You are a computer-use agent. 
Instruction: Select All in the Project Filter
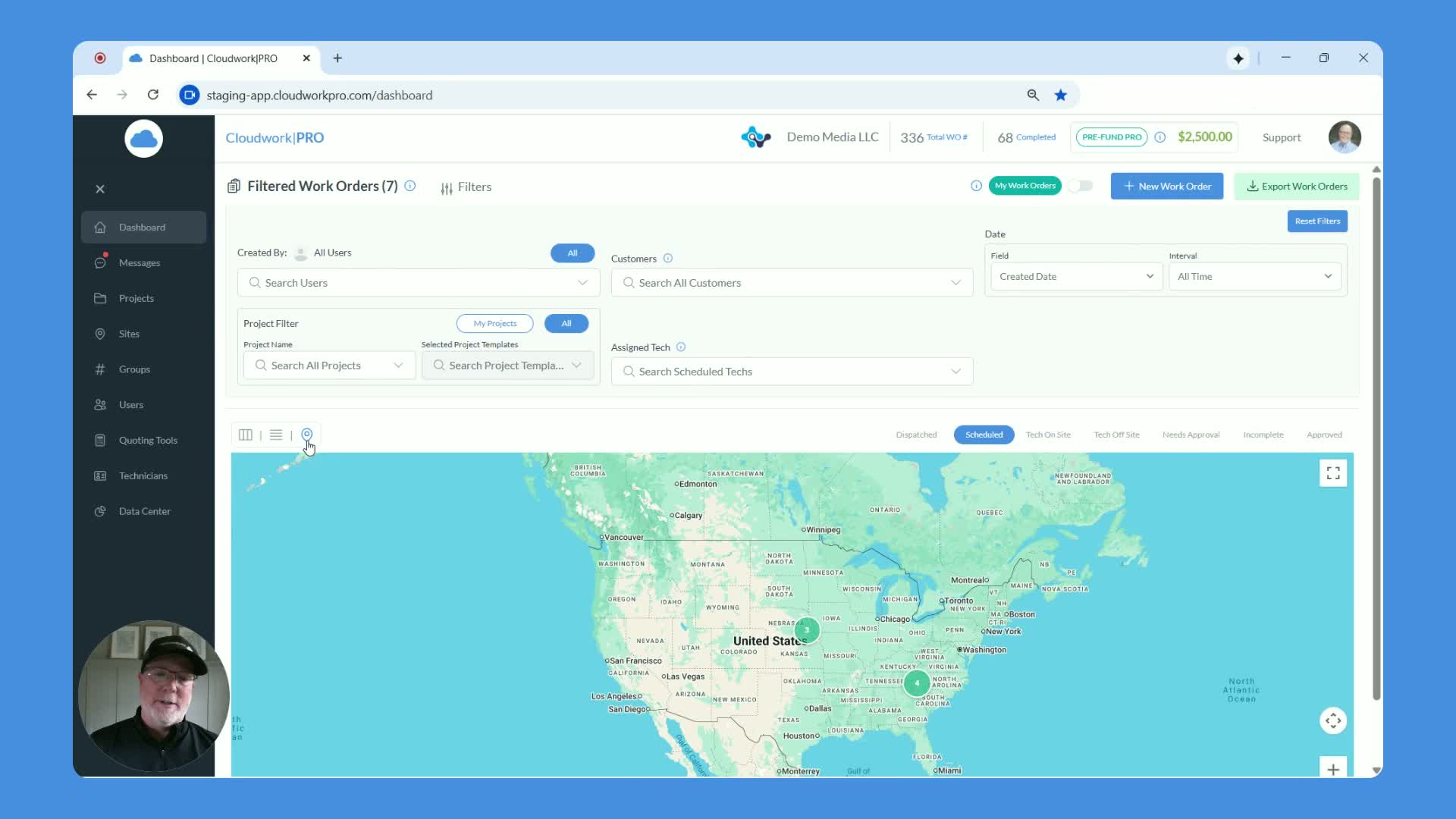[x=566, y=324]
